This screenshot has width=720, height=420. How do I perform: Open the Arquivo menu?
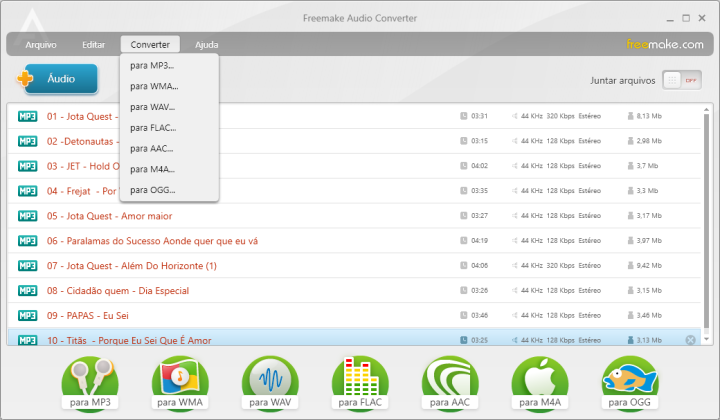[x=41, y=45]
